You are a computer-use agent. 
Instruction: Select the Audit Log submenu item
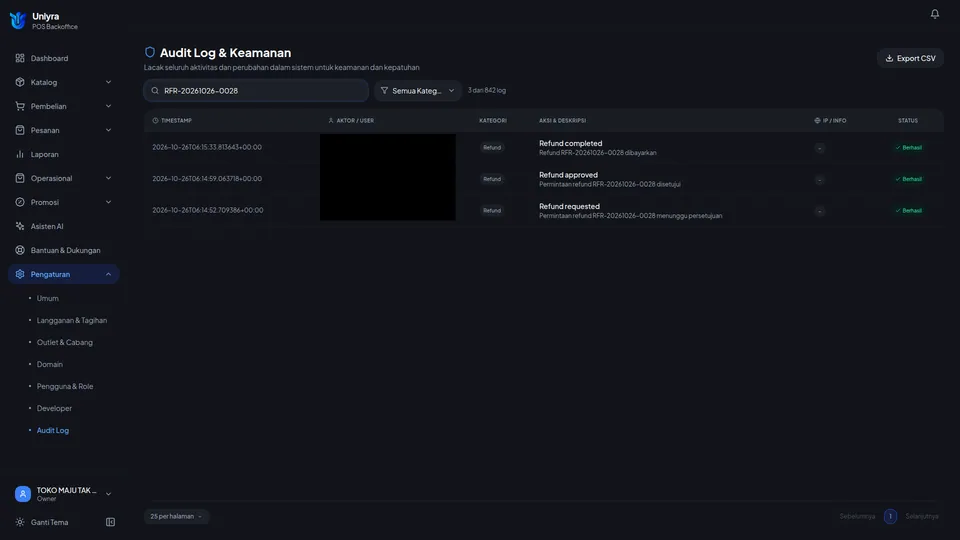pyautogui.click(x=53, y=430)
